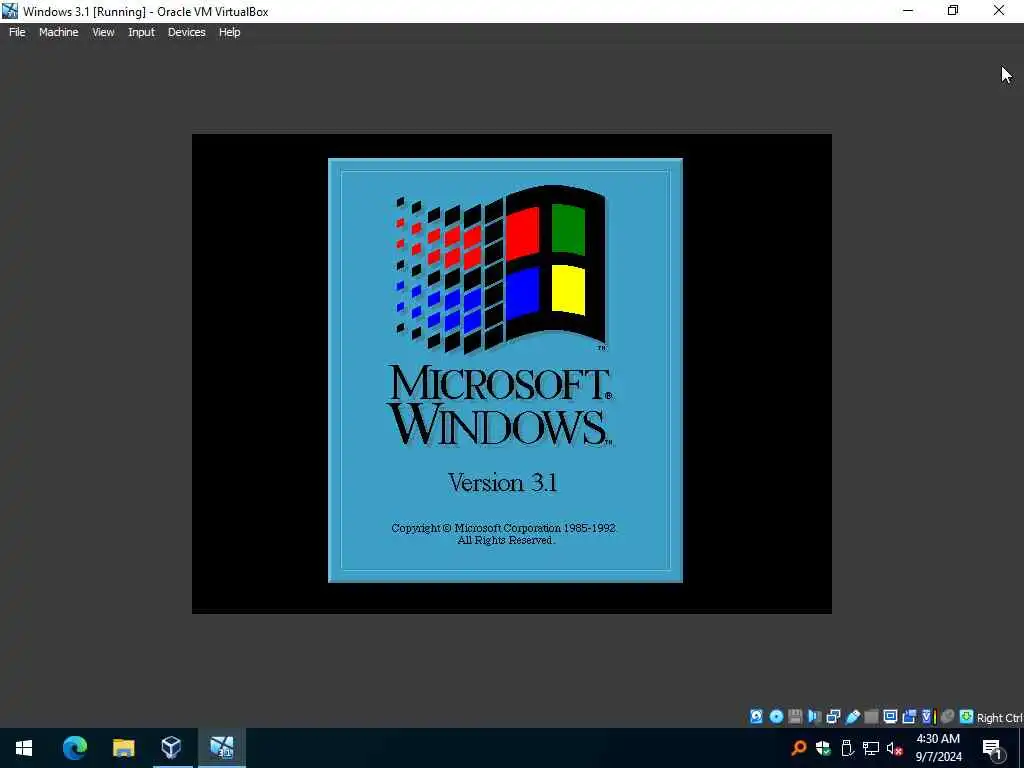
Task: Click the optical disc drive status icon
Action: tap(776, 716)
